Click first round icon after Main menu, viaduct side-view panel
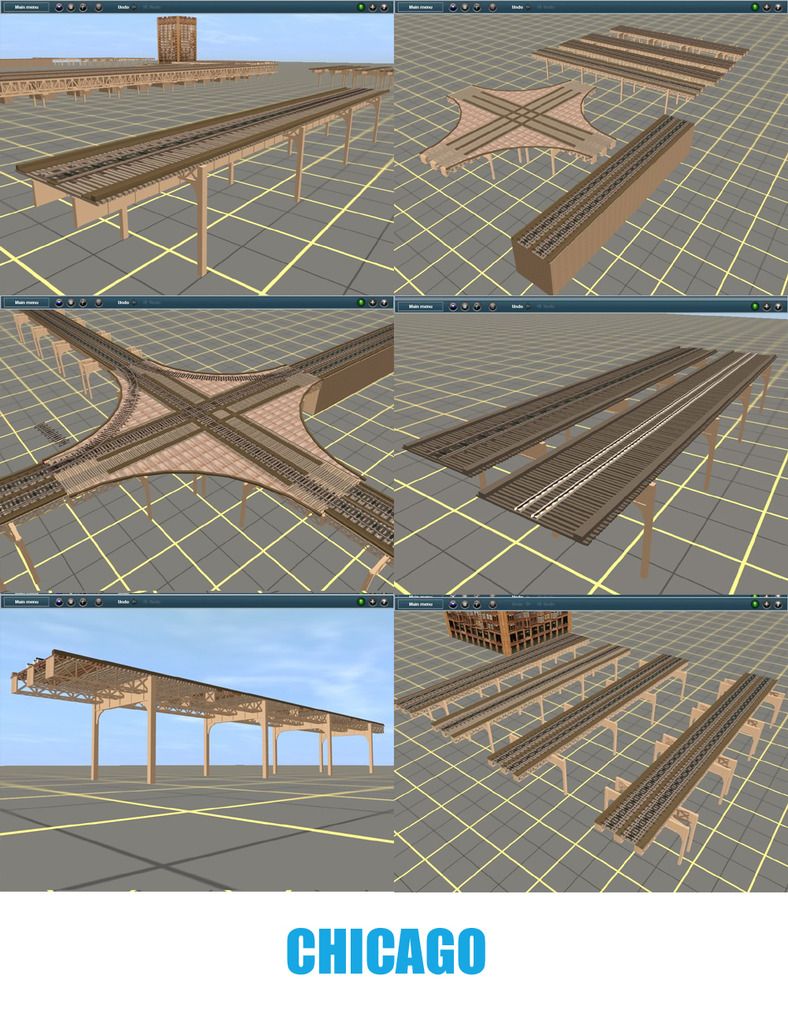Screen dimensions: 788x1024 (59, 601)
